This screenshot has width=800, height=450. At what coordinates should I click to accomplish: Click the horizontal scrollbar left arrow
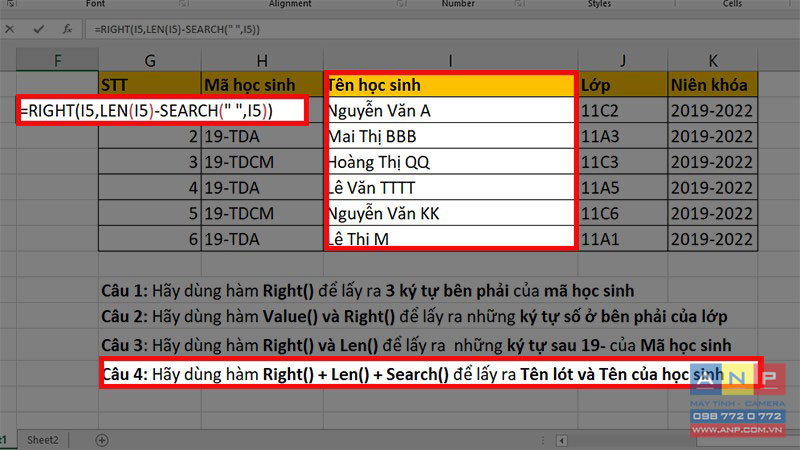(x=562, y=440)
